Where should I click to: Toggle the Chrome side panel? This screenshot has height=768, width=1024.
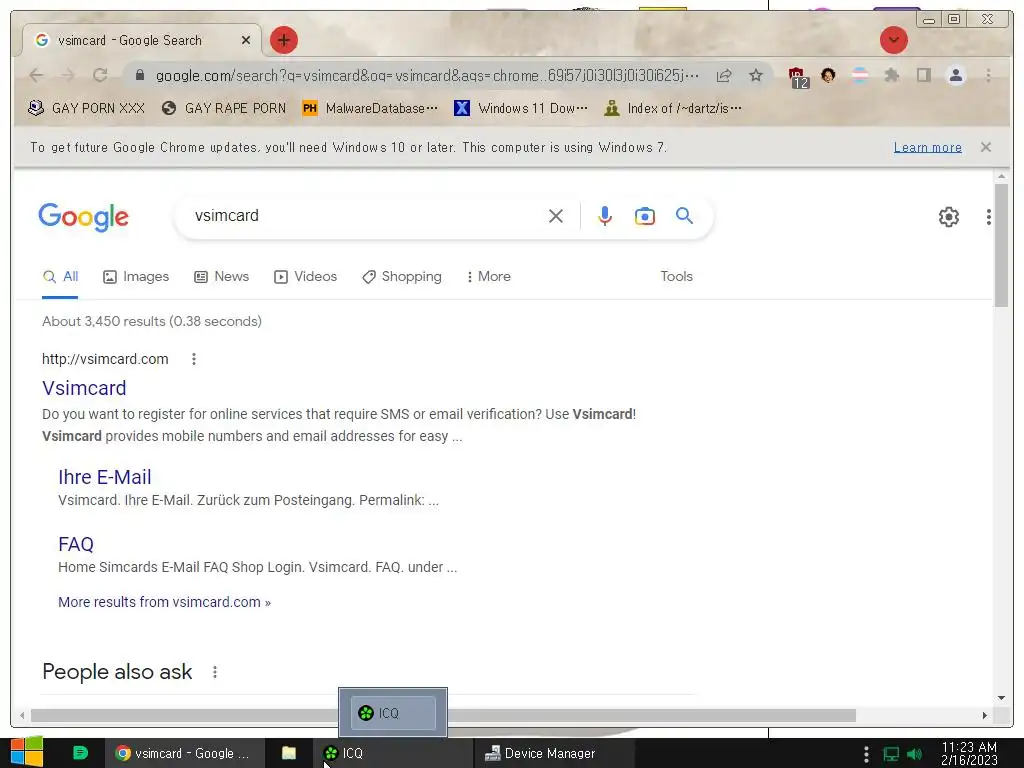pyautogui.click(x=923, y=75)
